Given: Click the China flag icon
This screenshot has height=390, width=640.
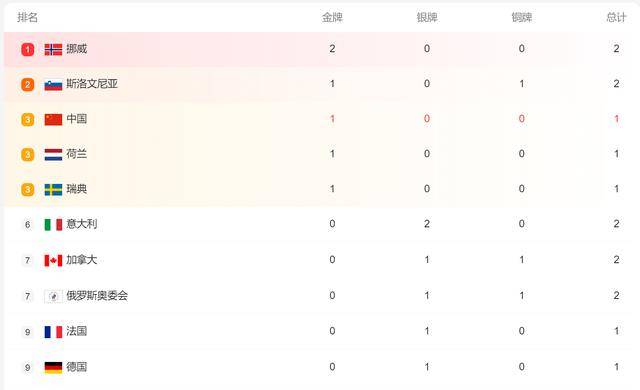Looking at the screenshot, I should (53, 120).
